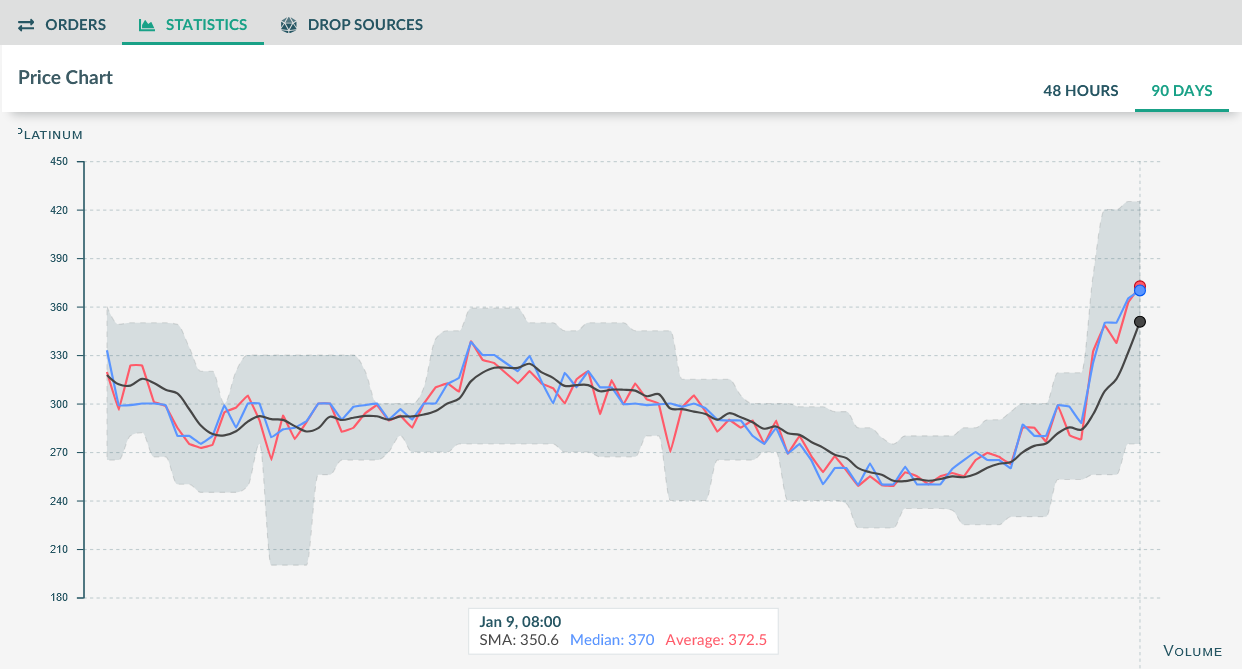Viewport: 1242px width, 669px height.
Task: Select the 90 Days price range
Action: coord(1182,91)
